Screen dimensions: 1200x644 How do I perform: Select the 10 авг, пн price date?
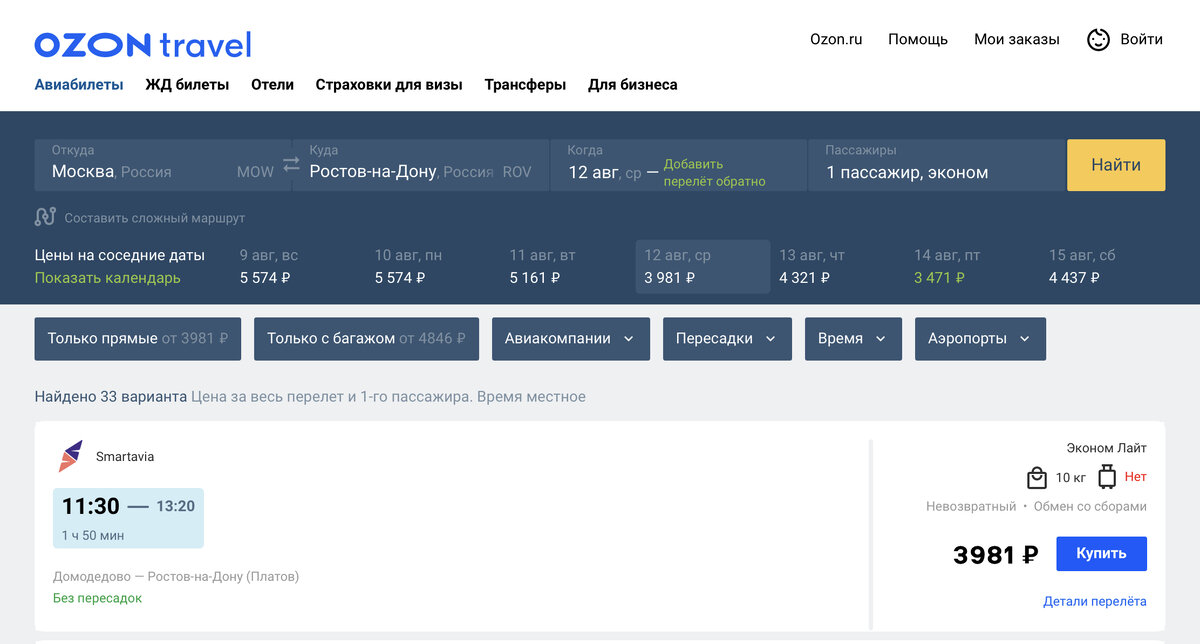tap(432, 266)
